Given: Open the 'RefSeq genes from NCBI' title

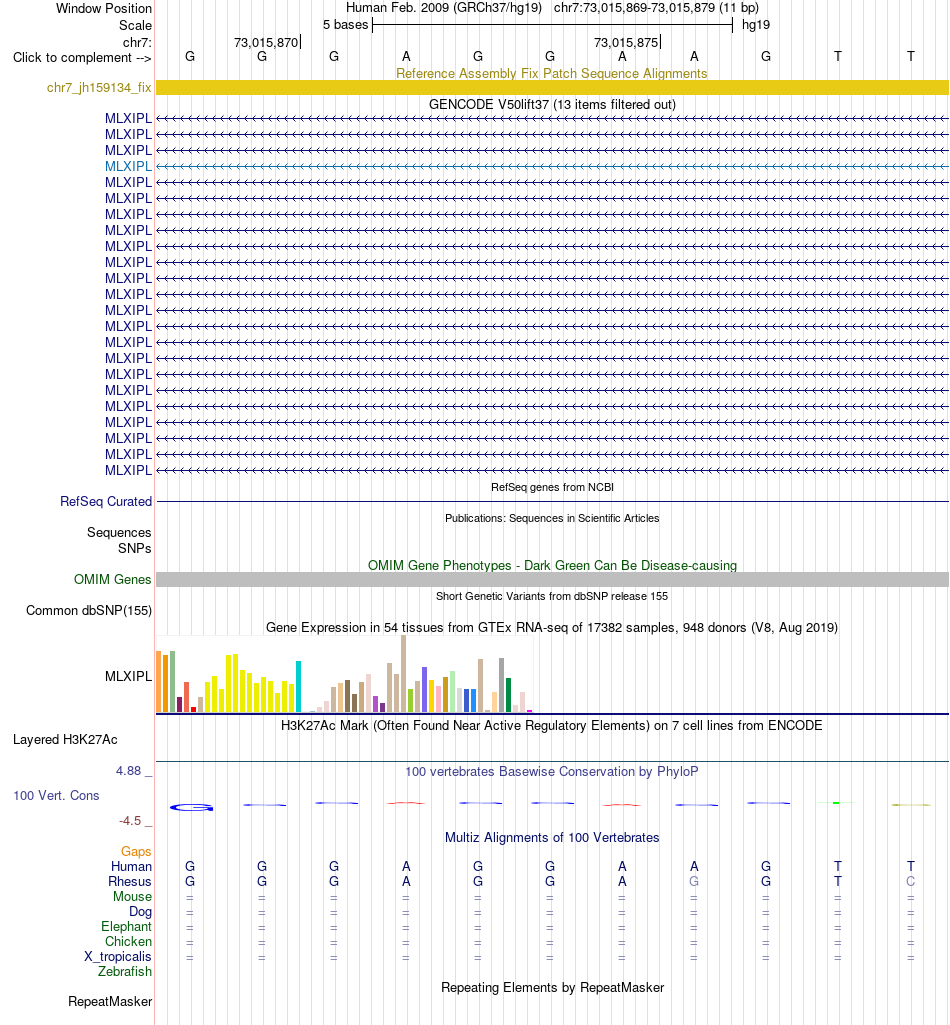Looking at the screenshot, I should tap(552, 487).
